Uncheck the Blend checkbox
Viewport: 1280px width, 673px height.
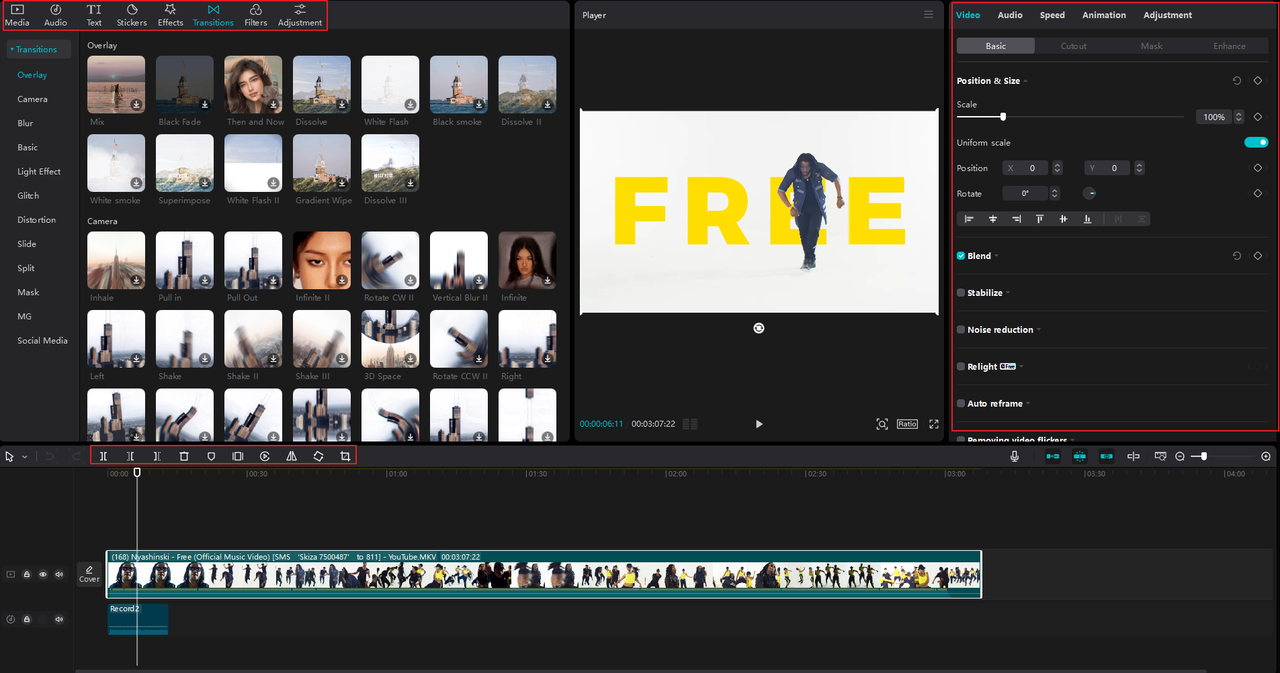click(961, 256)
